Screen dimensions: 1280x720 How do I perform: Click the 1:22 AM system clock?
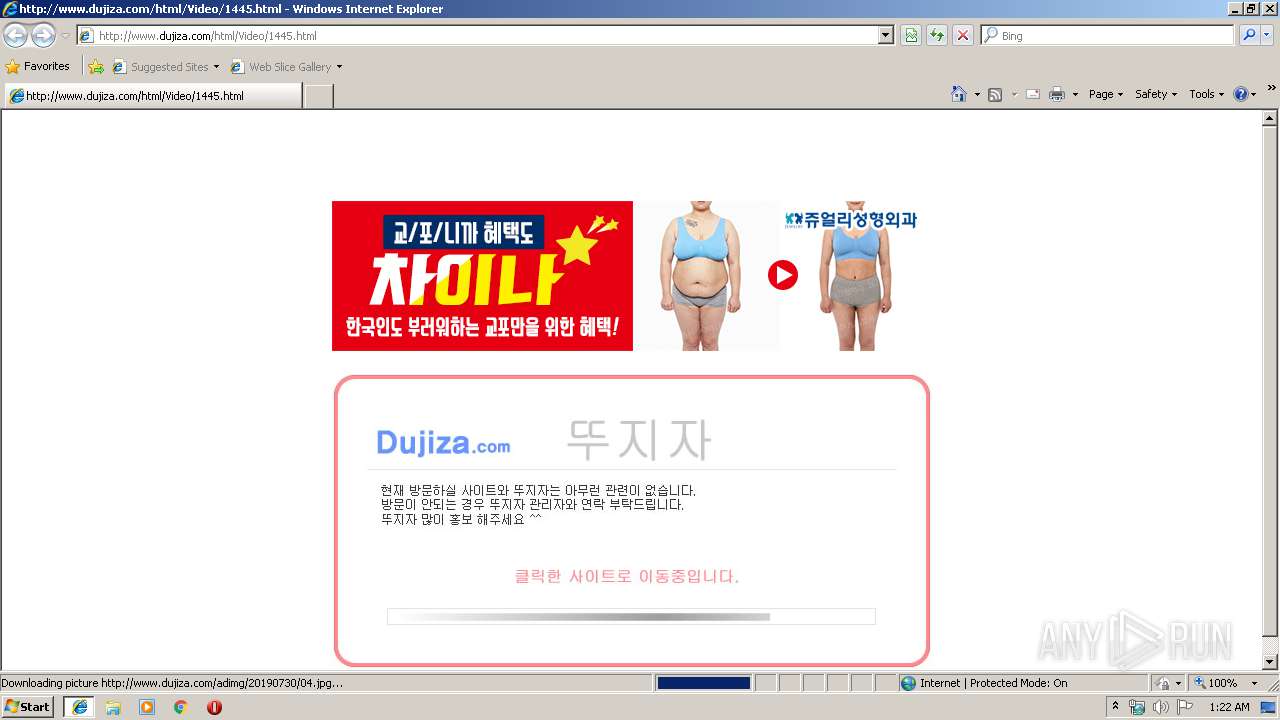pos(1229,707)
